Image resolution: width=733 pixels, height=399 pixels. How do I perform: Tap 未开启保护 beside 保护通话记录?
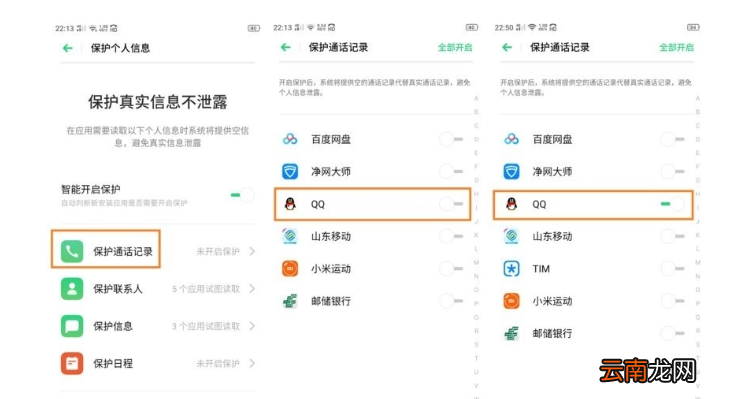[218, 251]
